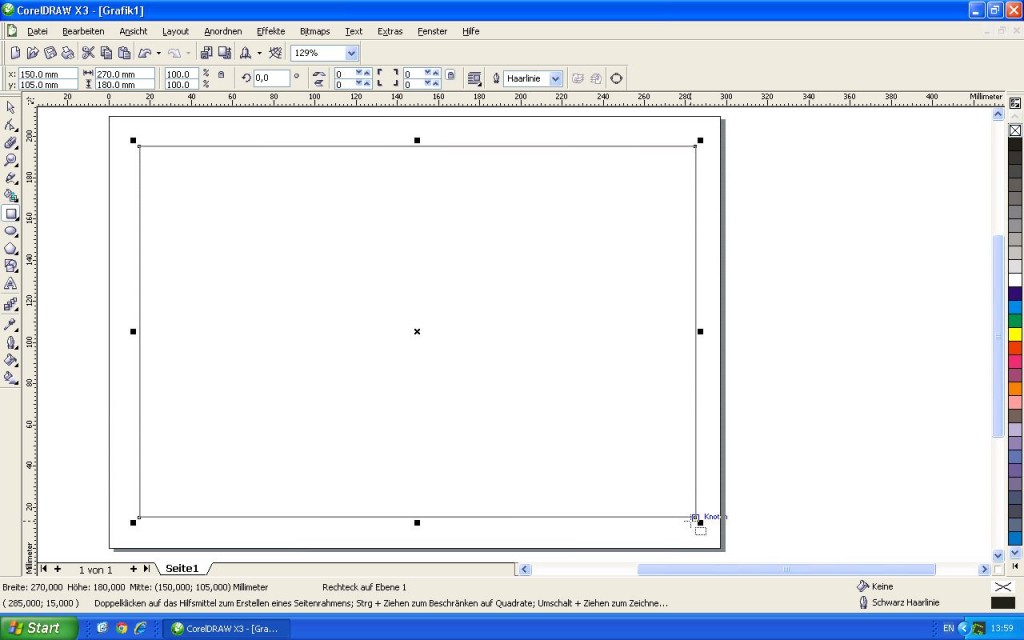
Task: Open the color palette options menu
Action: (1015, 103)
